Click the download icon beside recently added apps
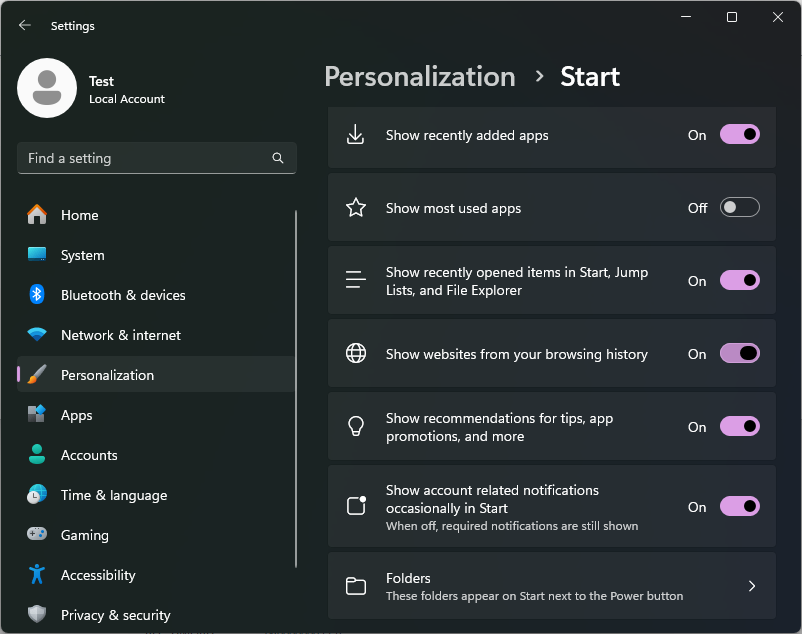The height and width of the screenshot is (634, 802). pos(355,135)
